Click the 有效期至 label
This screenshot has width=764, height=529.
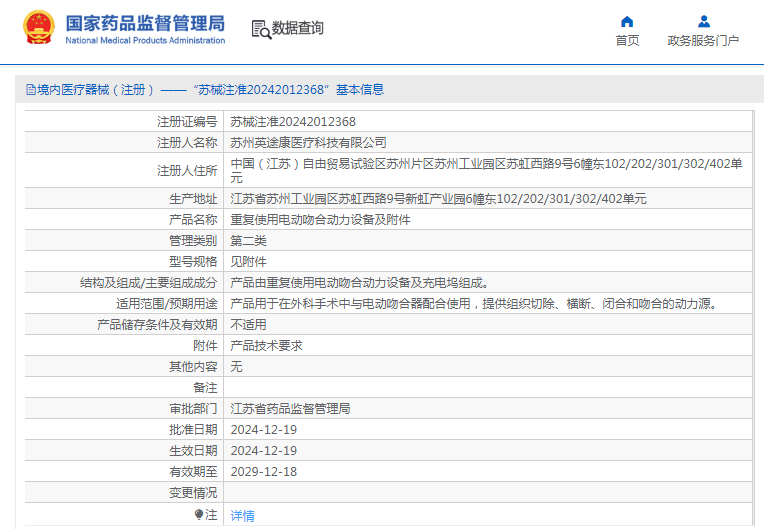coord(193,471)
